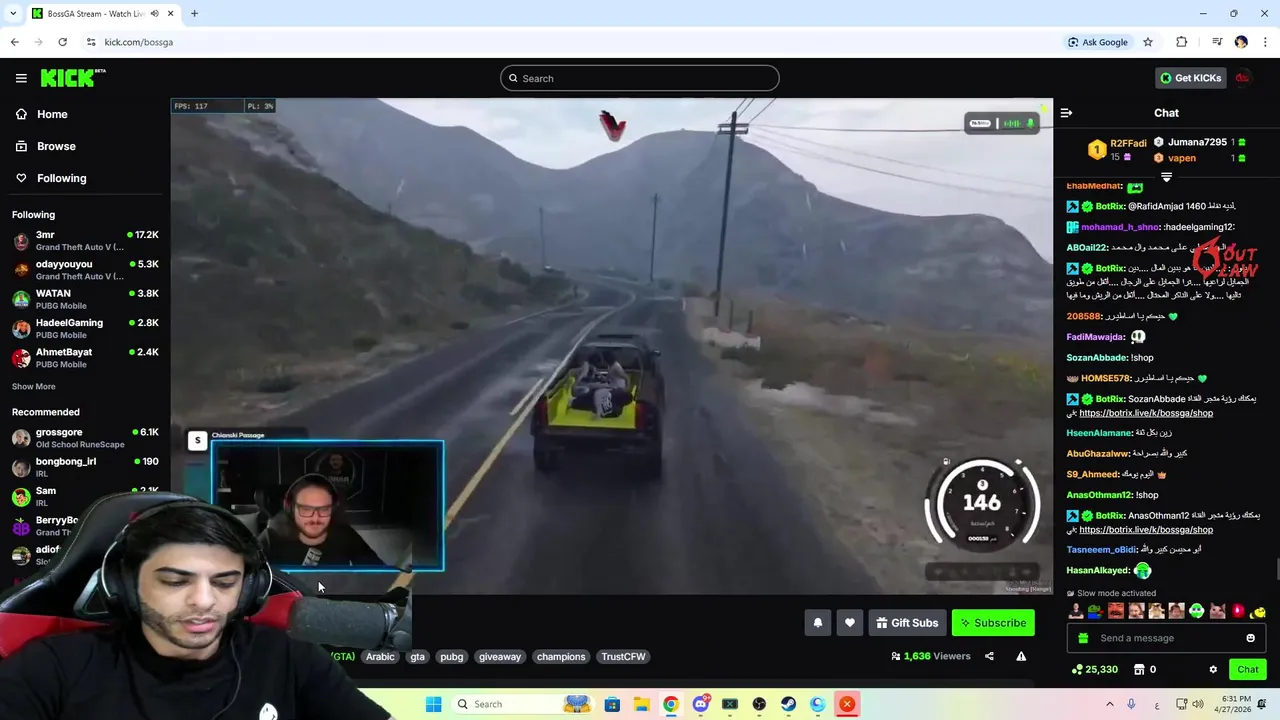Open WATAN channel in Following list
Screen dimensions: 1280x720
tap(85, 299)
